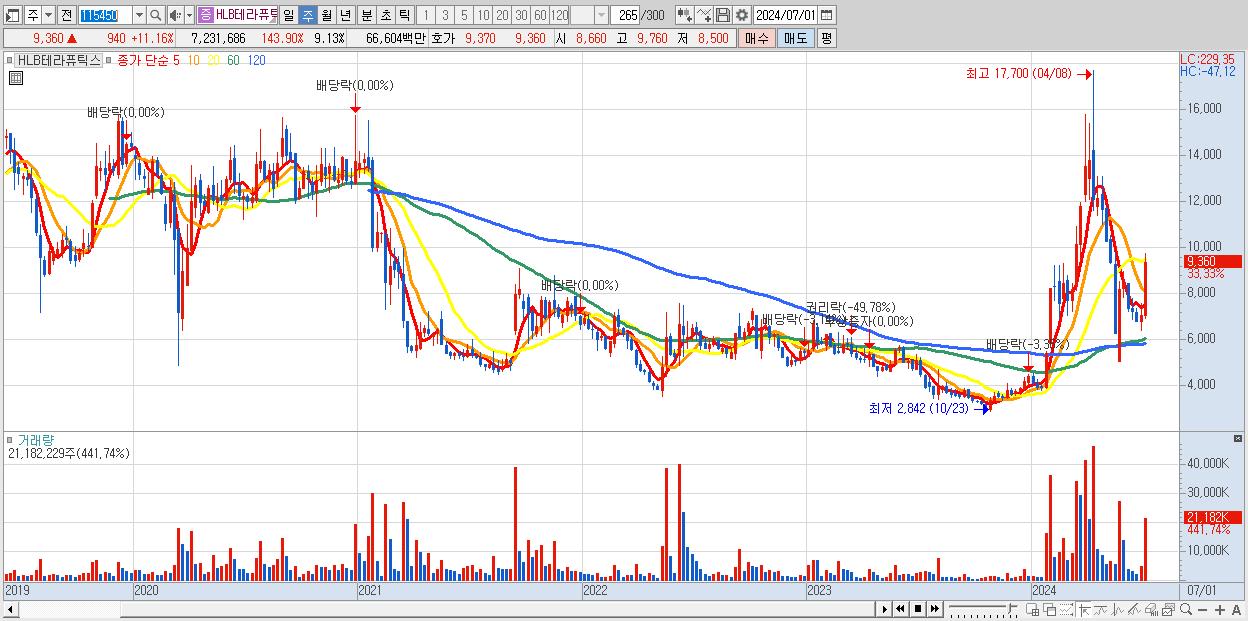Open the custom interval dropdown

point(601,15)
